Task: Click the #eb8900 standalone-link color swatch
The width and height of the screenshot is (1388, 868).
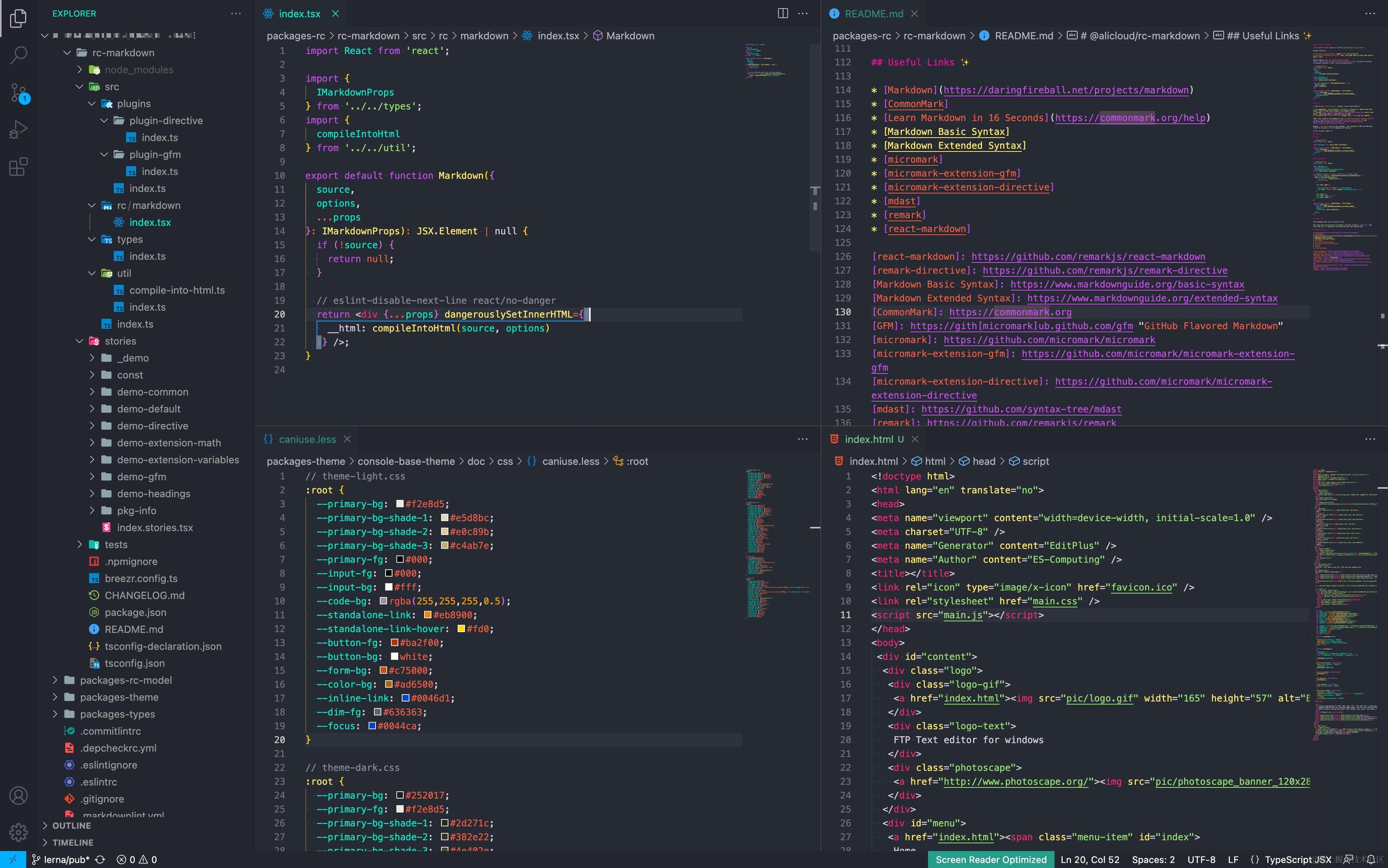Action: (x=427, y=615)
